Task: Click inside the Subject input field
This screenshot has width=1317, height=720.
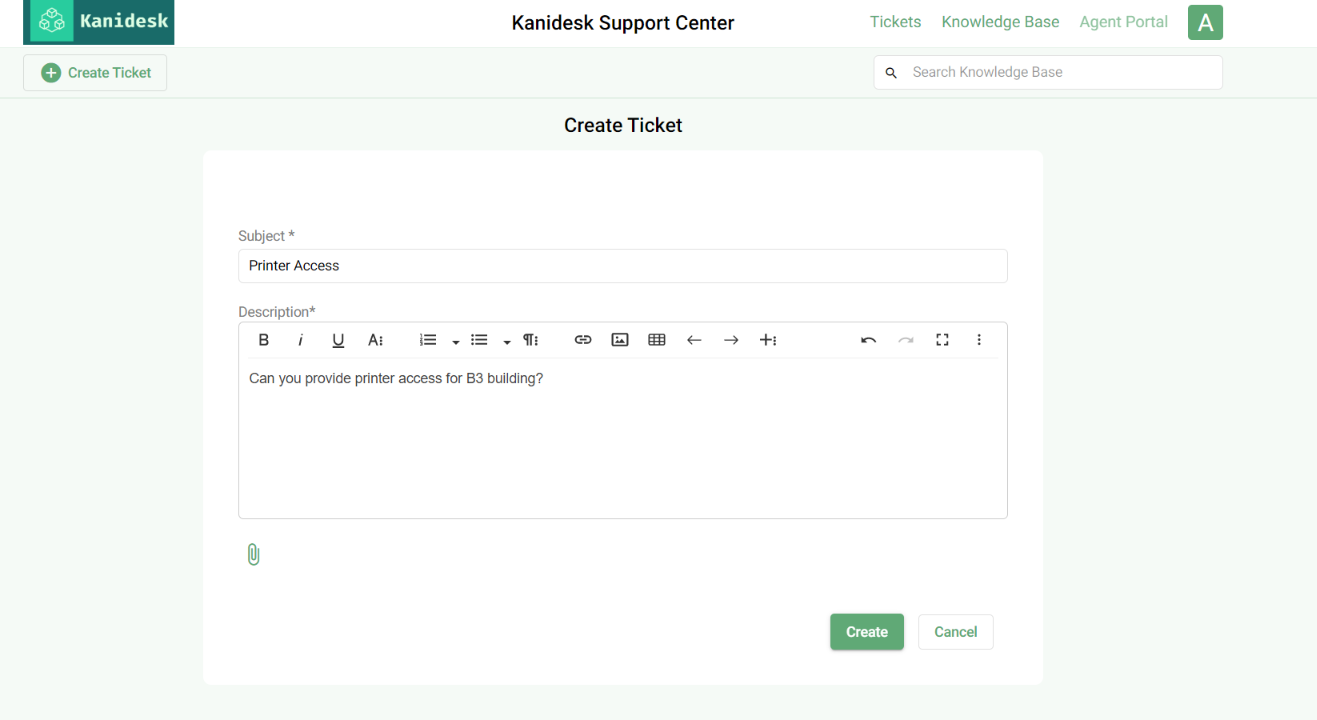Action: point(622,265)
